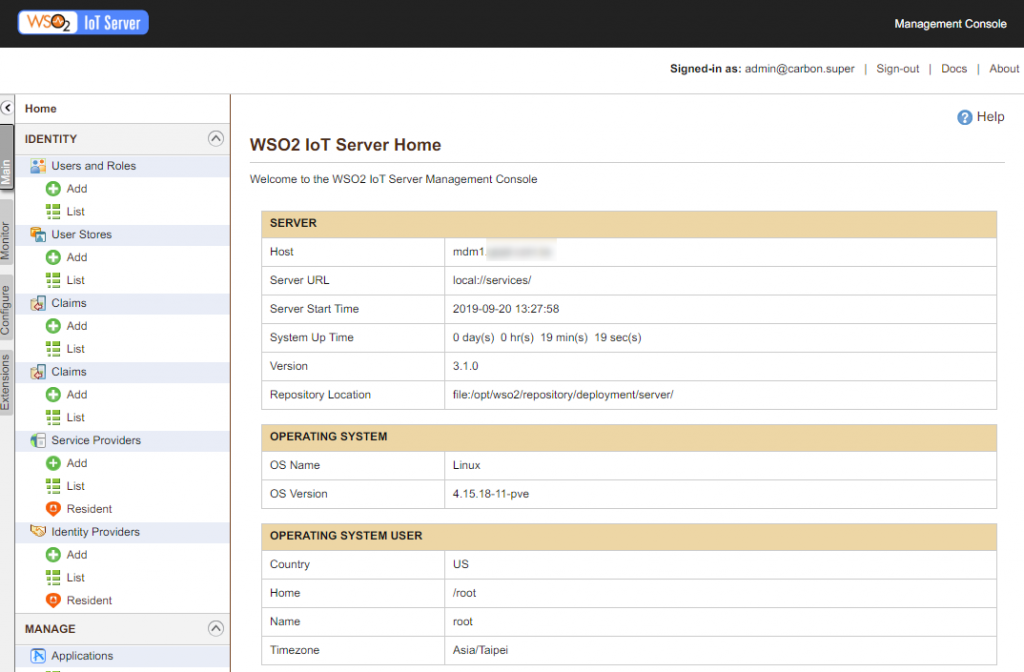This screenshot has width=1024, height=672.
Task: Click the User Stores icon
Action: coord(38,234)
